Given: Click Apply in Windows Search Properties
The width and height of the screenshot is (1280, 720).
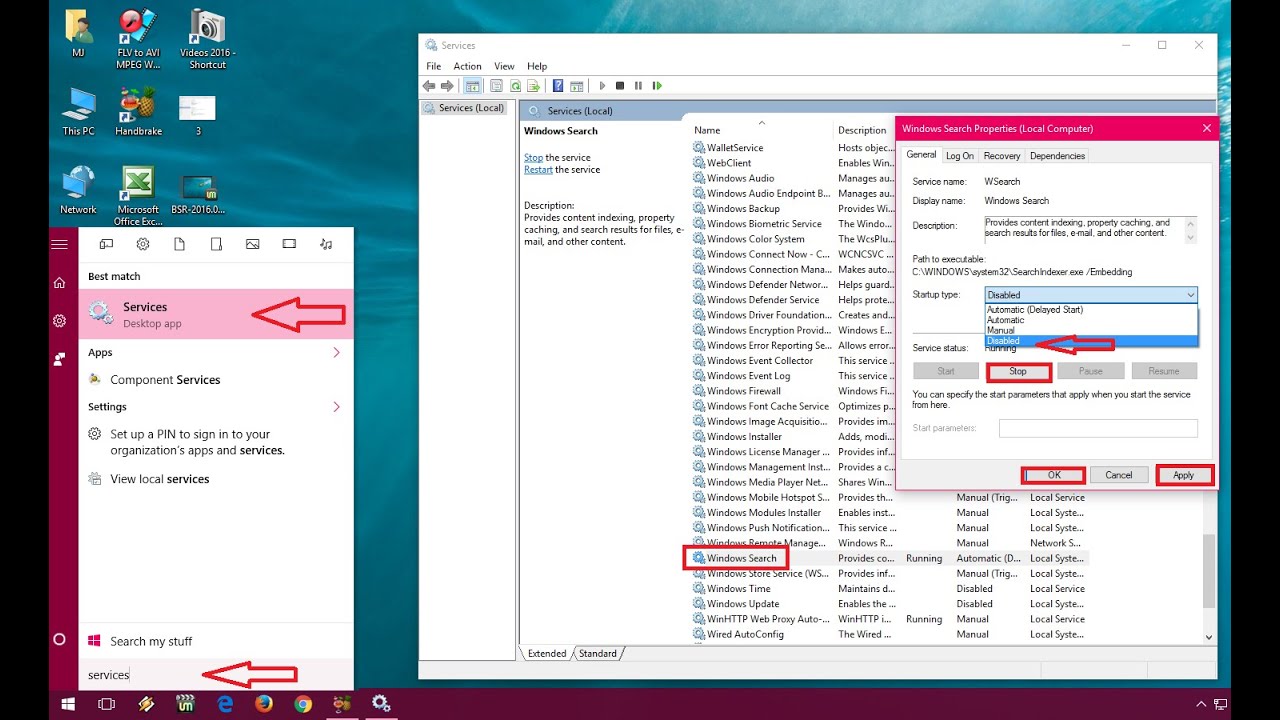Looking at the screenshot, I should 1184,475.
